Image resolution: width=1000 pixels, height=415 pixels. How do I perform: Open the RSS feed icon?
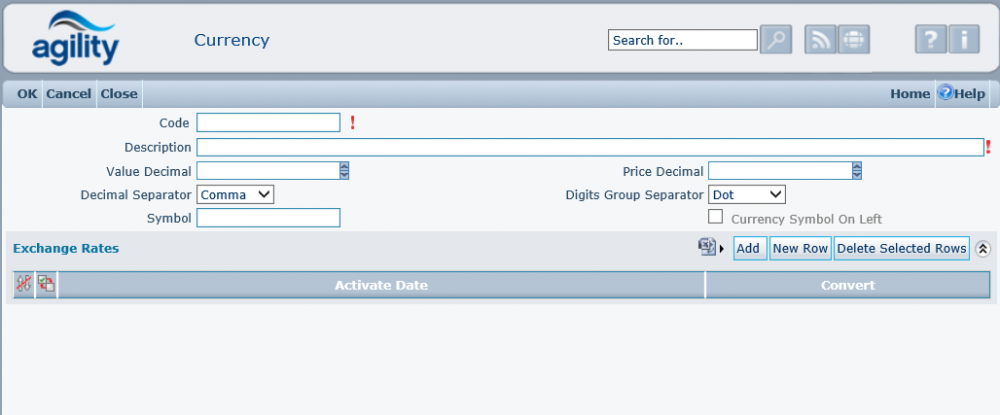point(820,40)
